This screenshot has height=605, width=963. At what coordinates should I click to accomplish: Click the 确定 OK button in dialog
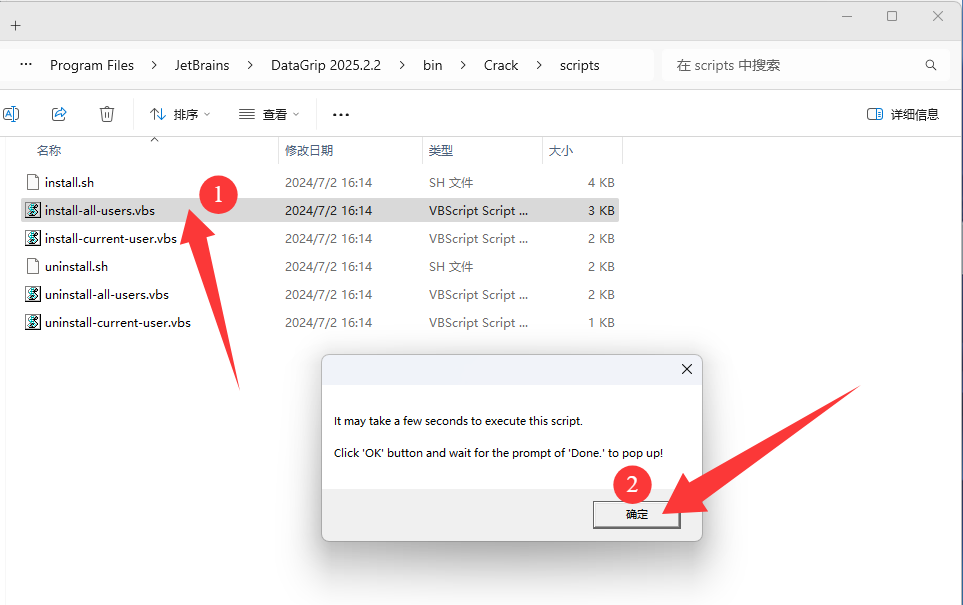pos(636,515)
